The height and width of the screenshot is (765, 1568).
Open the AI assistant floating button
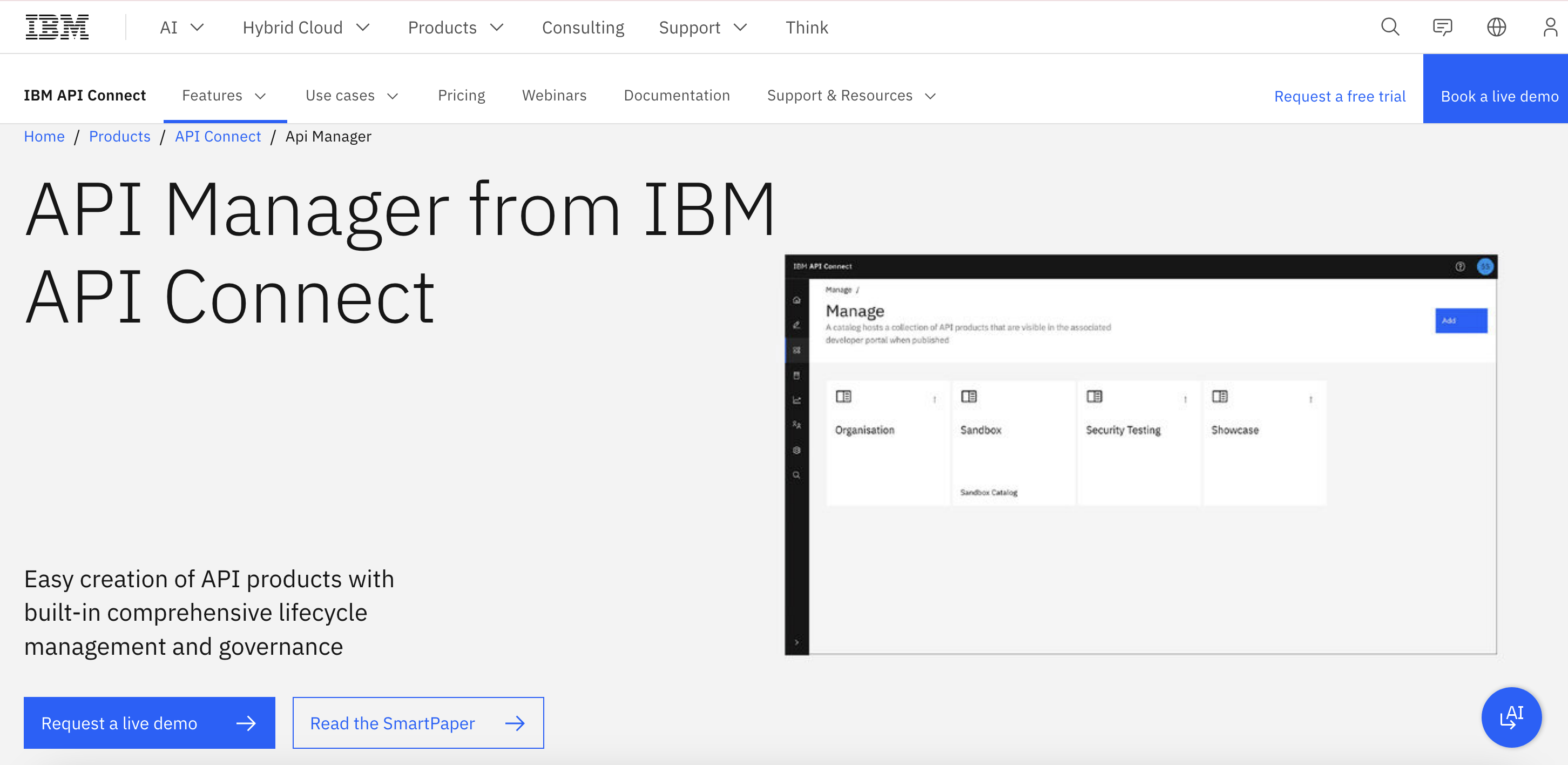click(1511, 717)
